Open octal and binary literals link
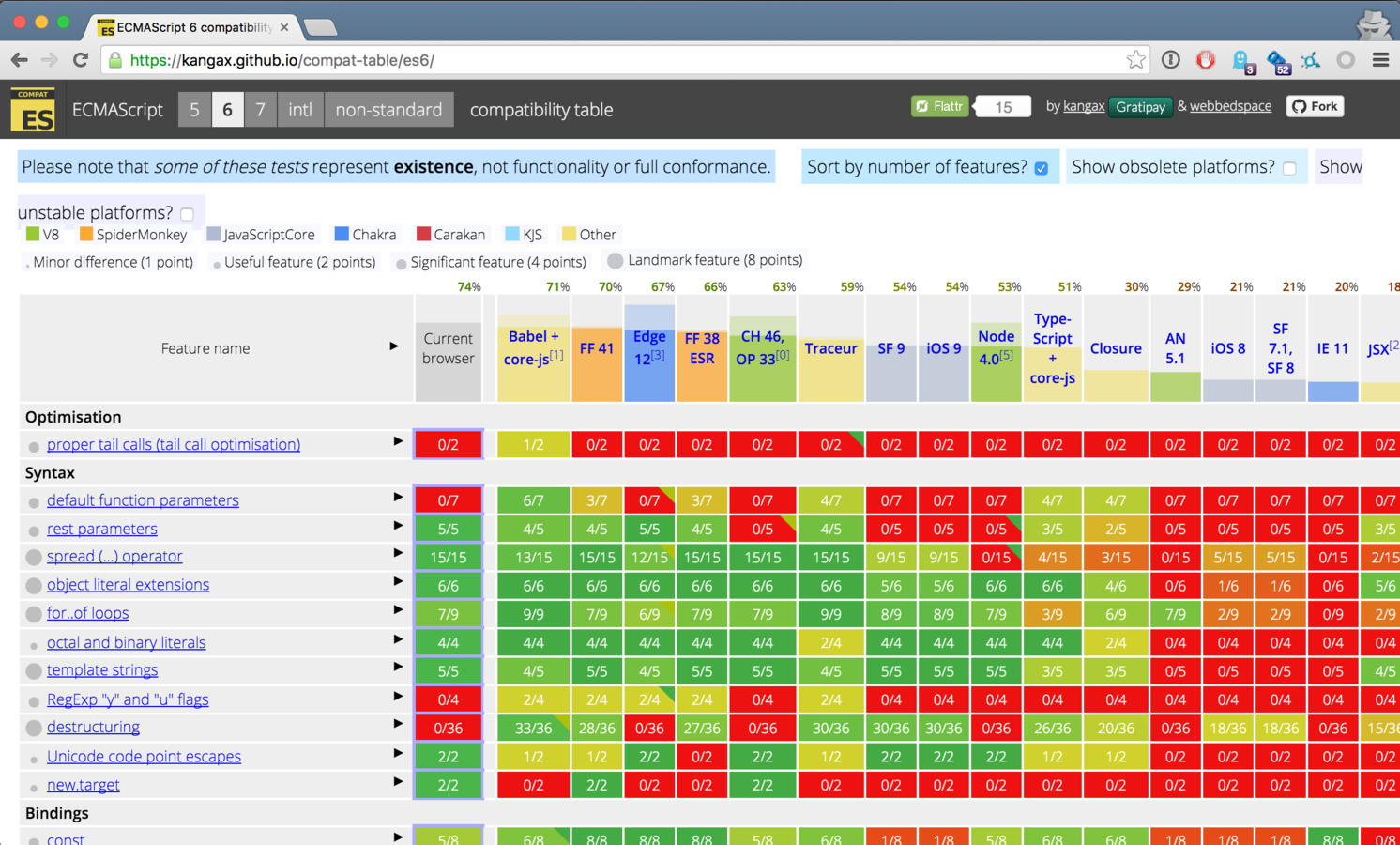 pos(126,642)
